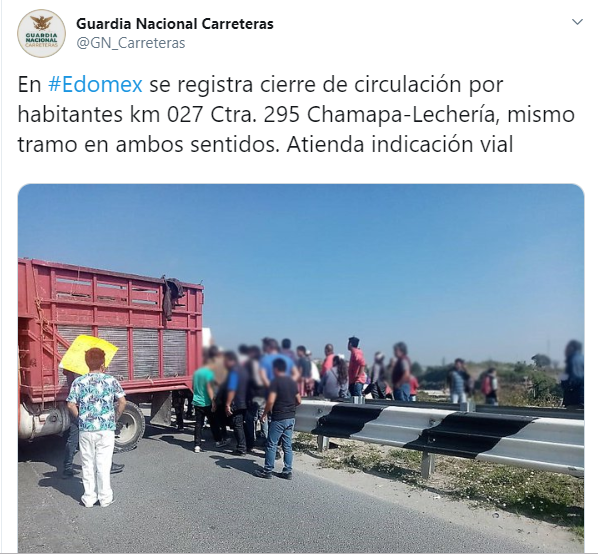This screenshot has height=559, width=598.
Task: Click the jacket hanging on the truck
Action: [172, 297]
